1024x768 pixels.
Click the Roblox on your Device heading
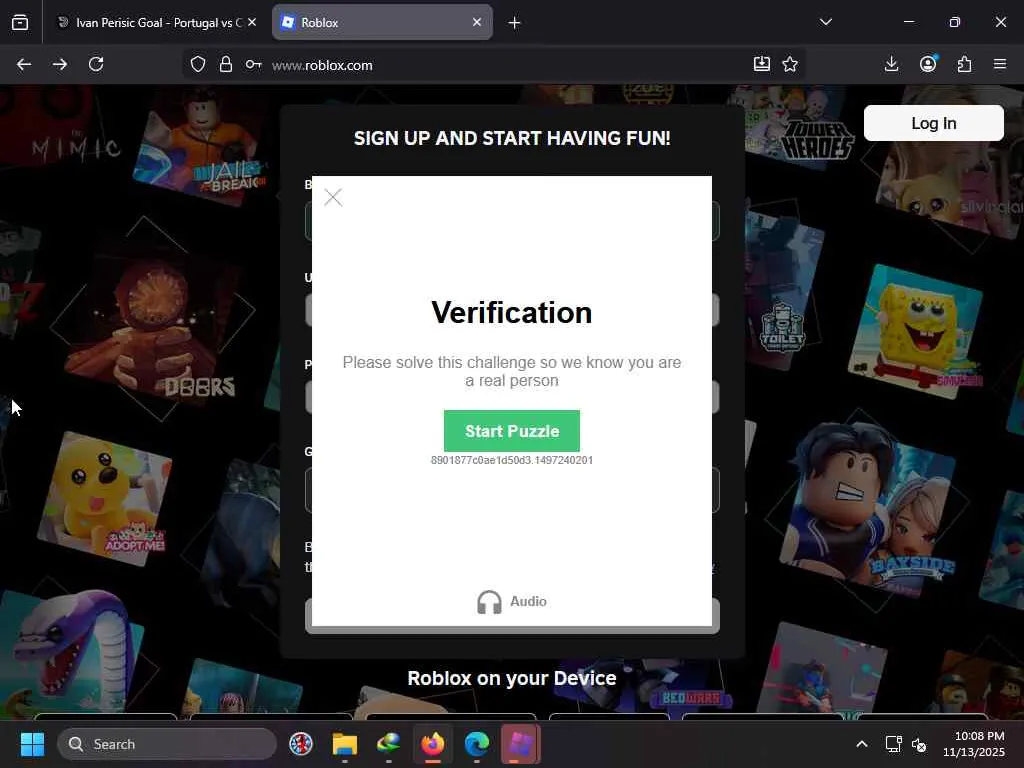tap(512, 678)
